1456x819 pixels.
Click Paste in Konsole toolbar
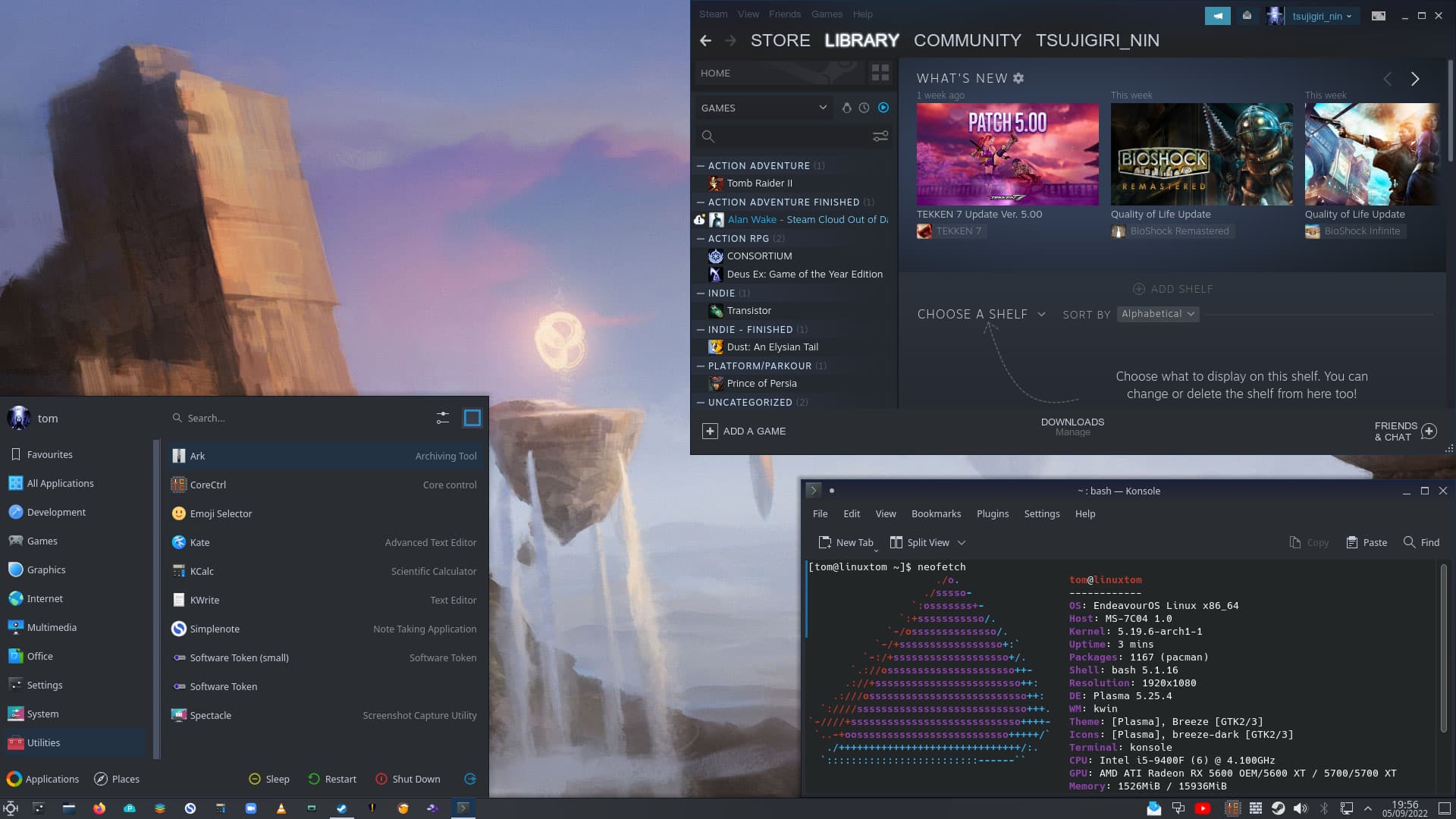click(1367, 542)
